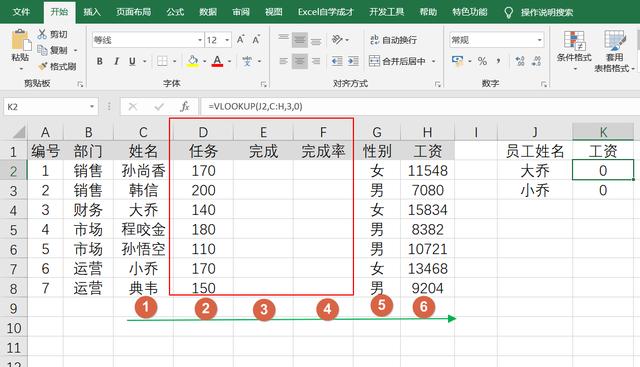Switch to the 页面布局 tab
The width and height of the screenshot is (640, 367).
(133, 12)
